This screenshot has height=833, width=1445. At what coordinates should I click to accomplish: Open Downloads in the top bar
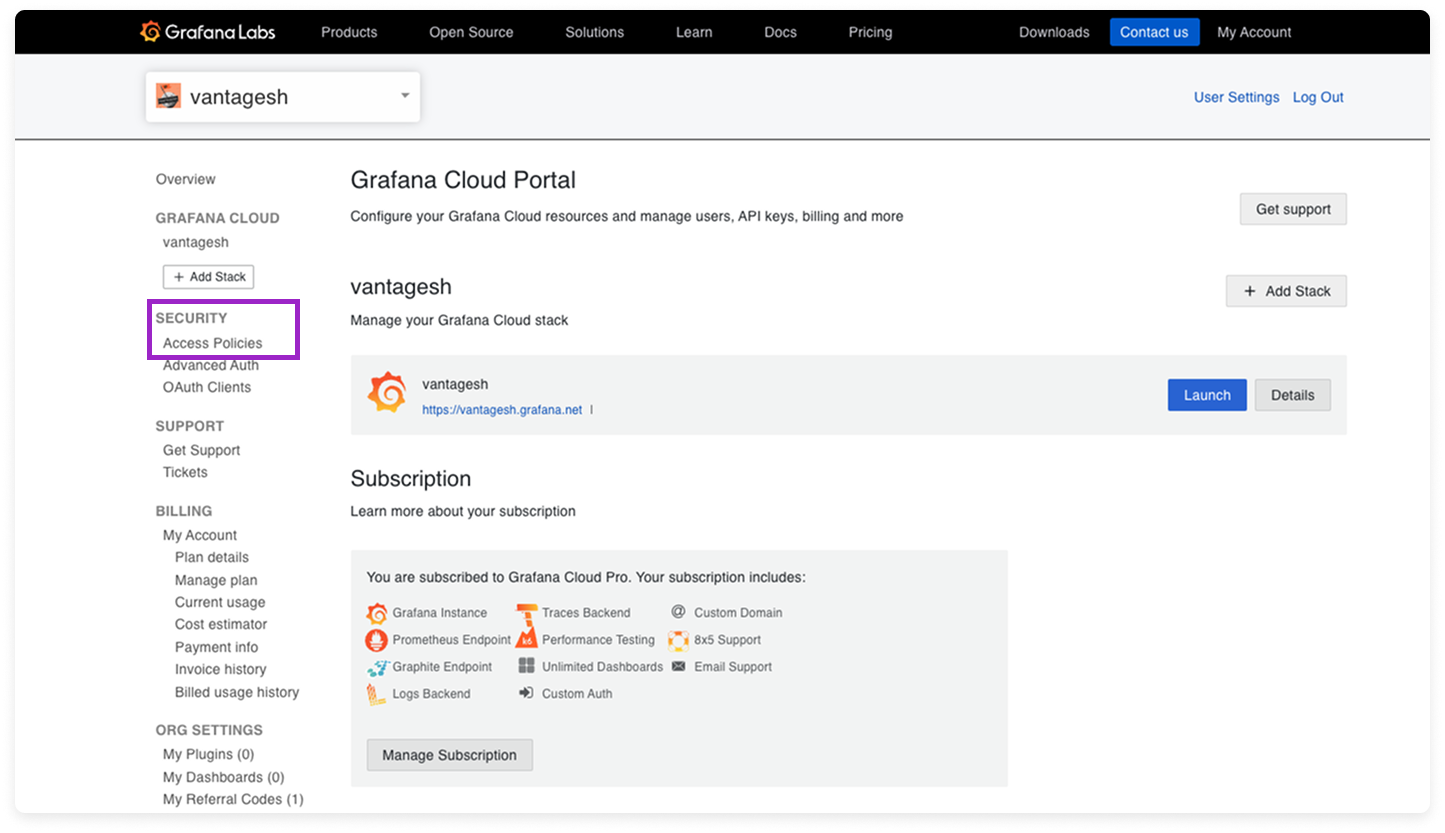pos(1054,32)
